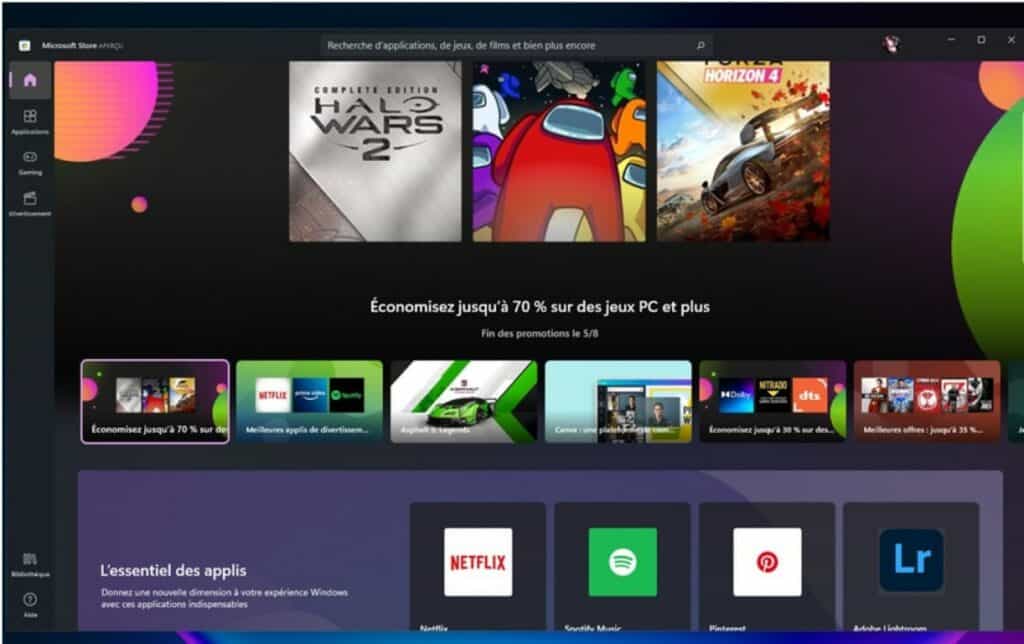Image resolution: width=1024 pixels, height=644 pixels.
Task: Select the Canva carousel card
Action: [618, 401]
